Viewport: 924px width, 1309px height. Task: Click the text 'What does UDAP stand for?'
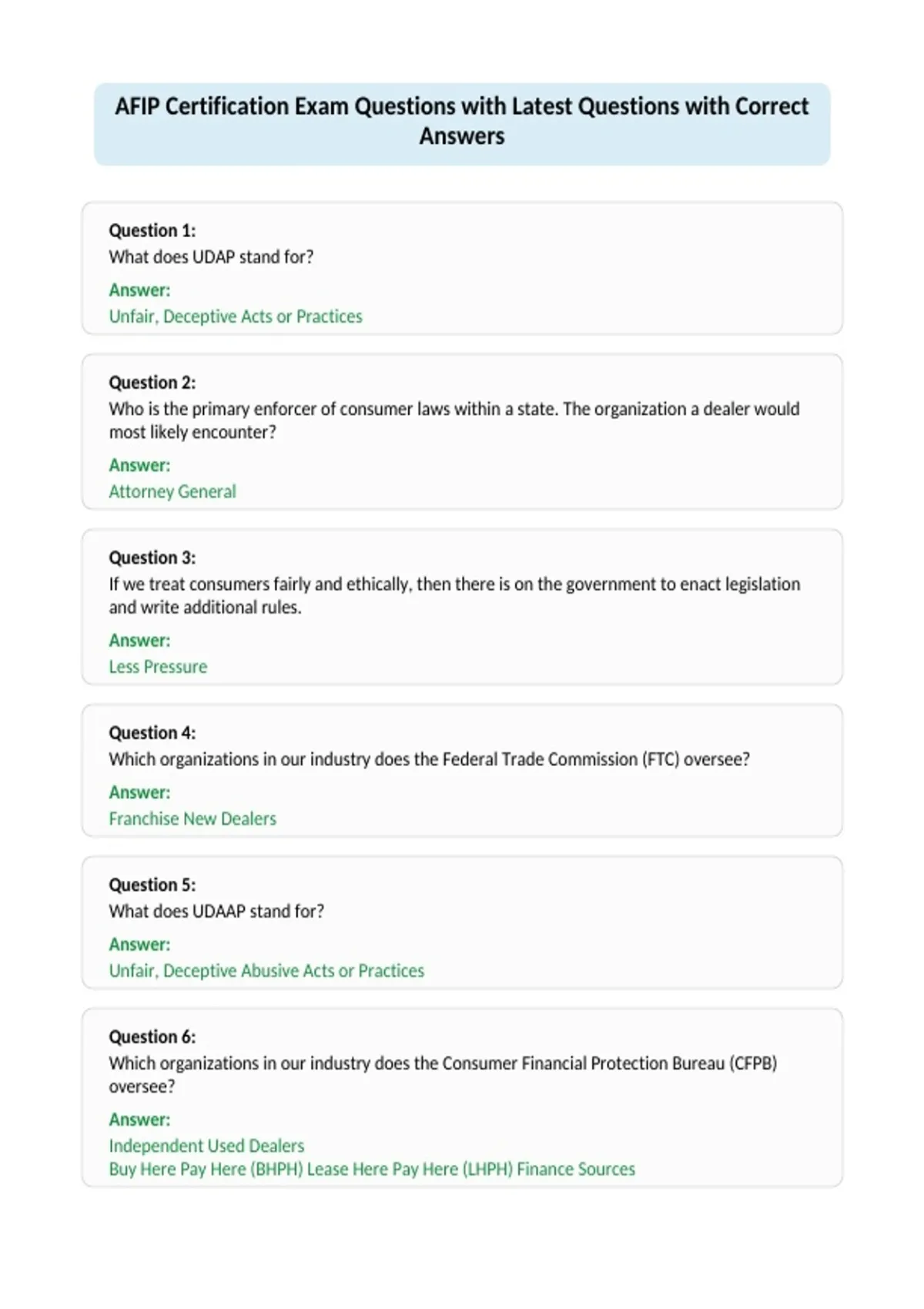point(211,256)
